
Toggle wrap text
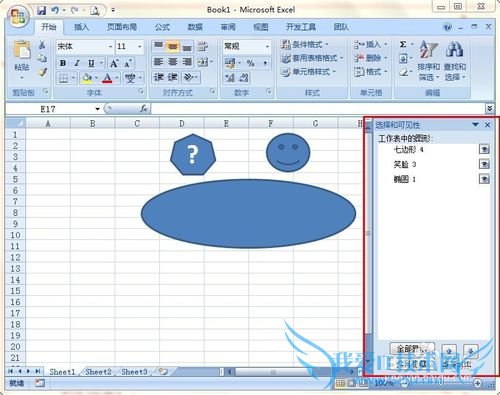(x=202, y=46)
